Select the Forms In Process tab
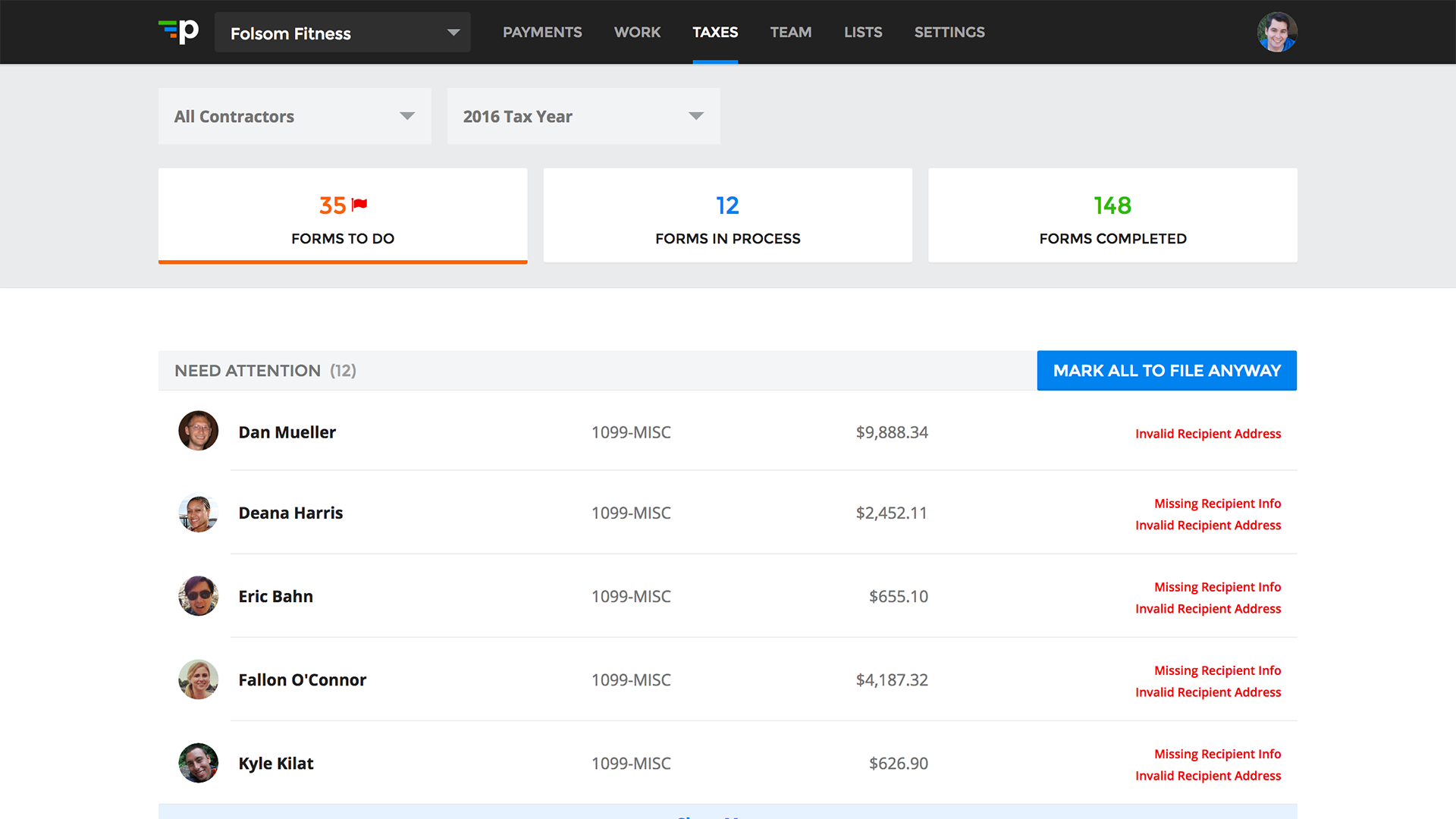Viewport: 1456px width, 819px height. 727,216
